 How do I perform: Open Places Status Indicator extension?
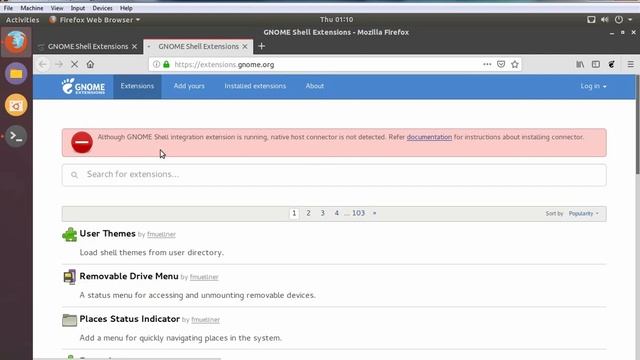(129, 319)
